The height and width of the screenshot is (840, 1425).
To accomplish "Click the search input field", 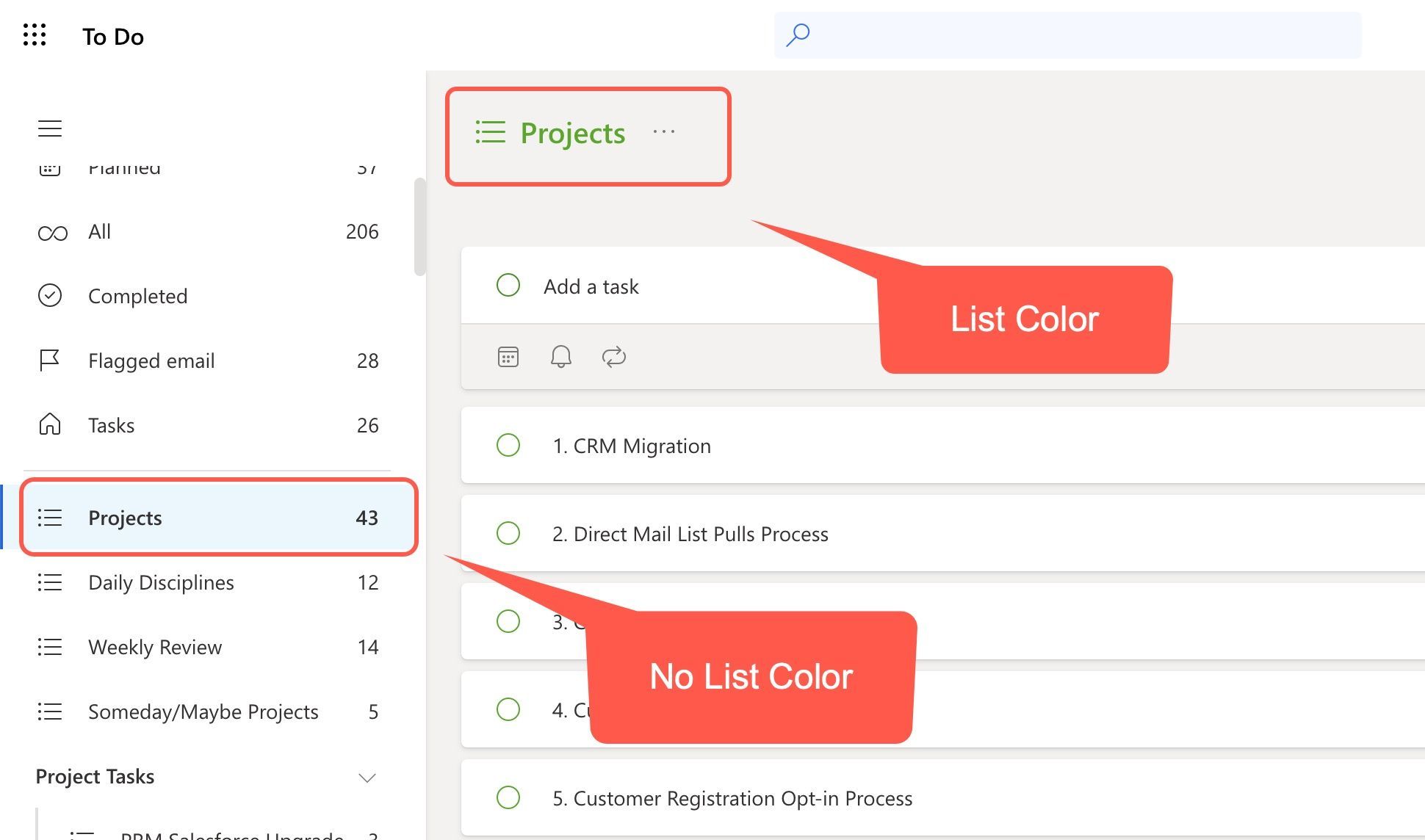I will (1067, 35).
